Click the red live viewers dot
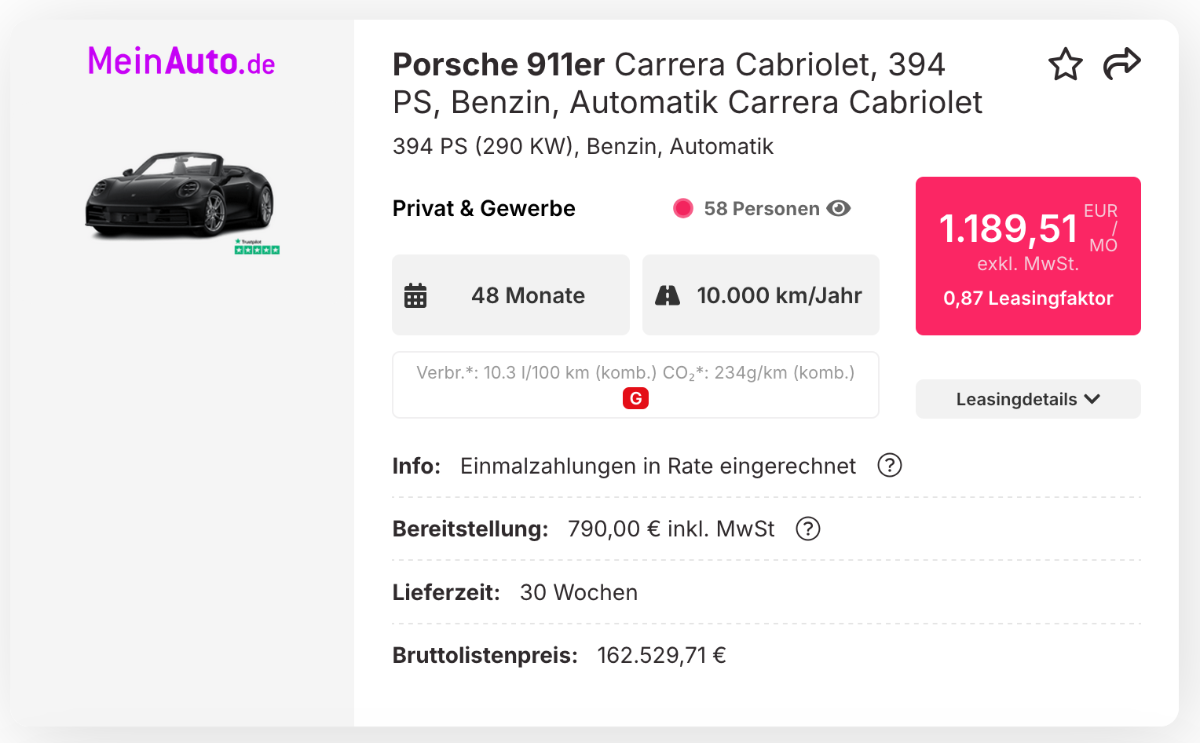The height and width of the screenshot is (743, 1200). (683, 209)
